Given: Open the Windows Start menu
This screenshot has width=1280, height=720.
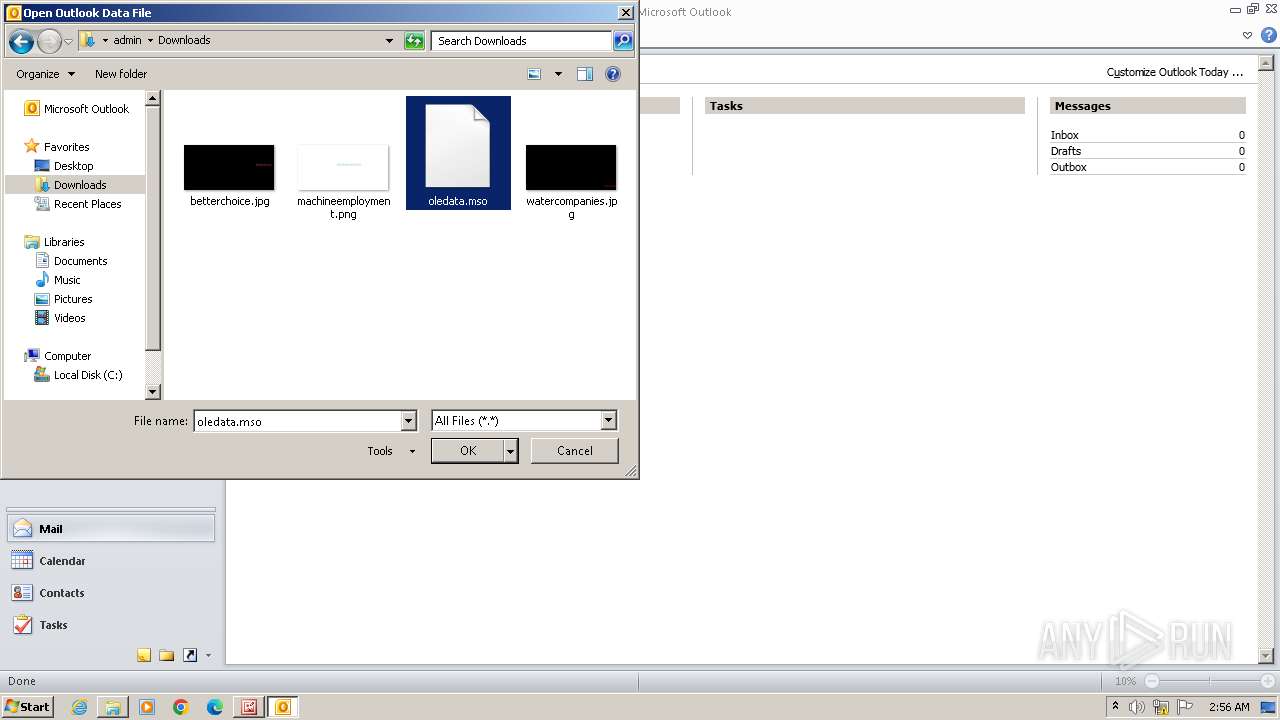Looking at the screenshot, I should pos(28,707).
